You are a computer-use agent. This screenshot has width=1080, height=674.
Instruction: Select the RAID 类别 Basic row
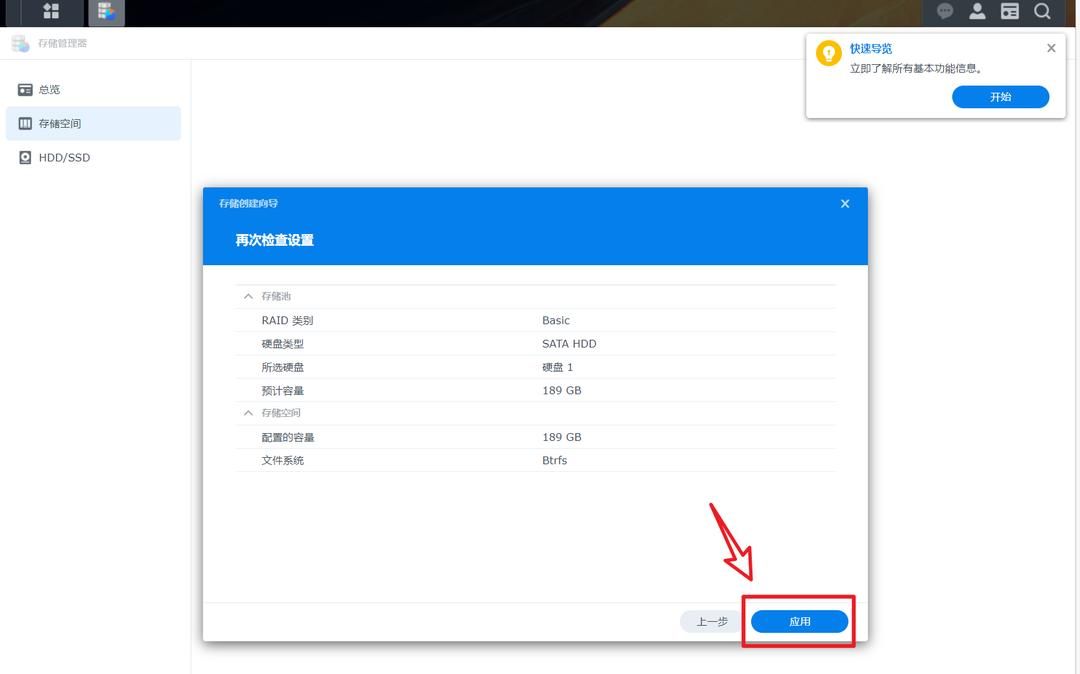coord(535,321)
